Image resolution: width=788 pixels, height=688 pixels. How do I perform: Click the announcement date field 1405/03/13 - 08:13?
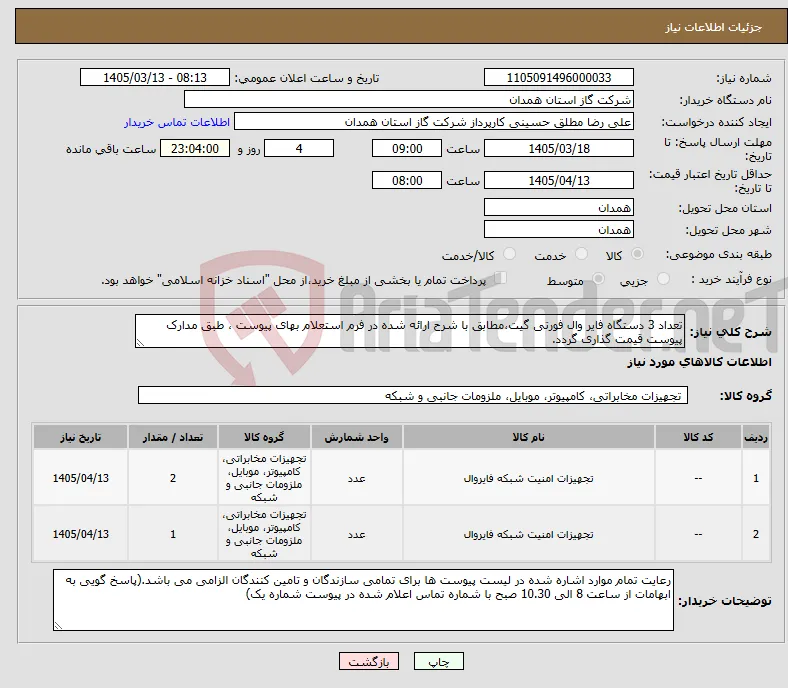155,77
